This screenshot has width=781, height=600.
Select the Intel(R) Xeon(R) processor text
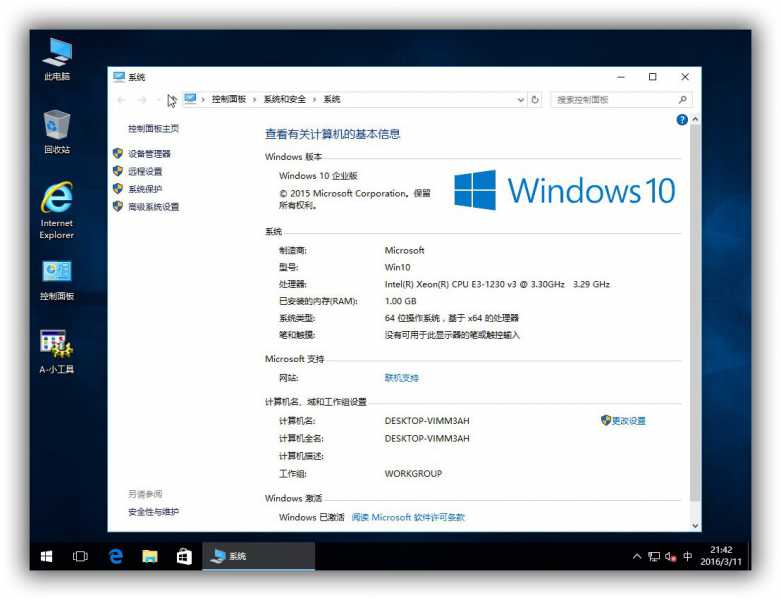click(497, 284)
